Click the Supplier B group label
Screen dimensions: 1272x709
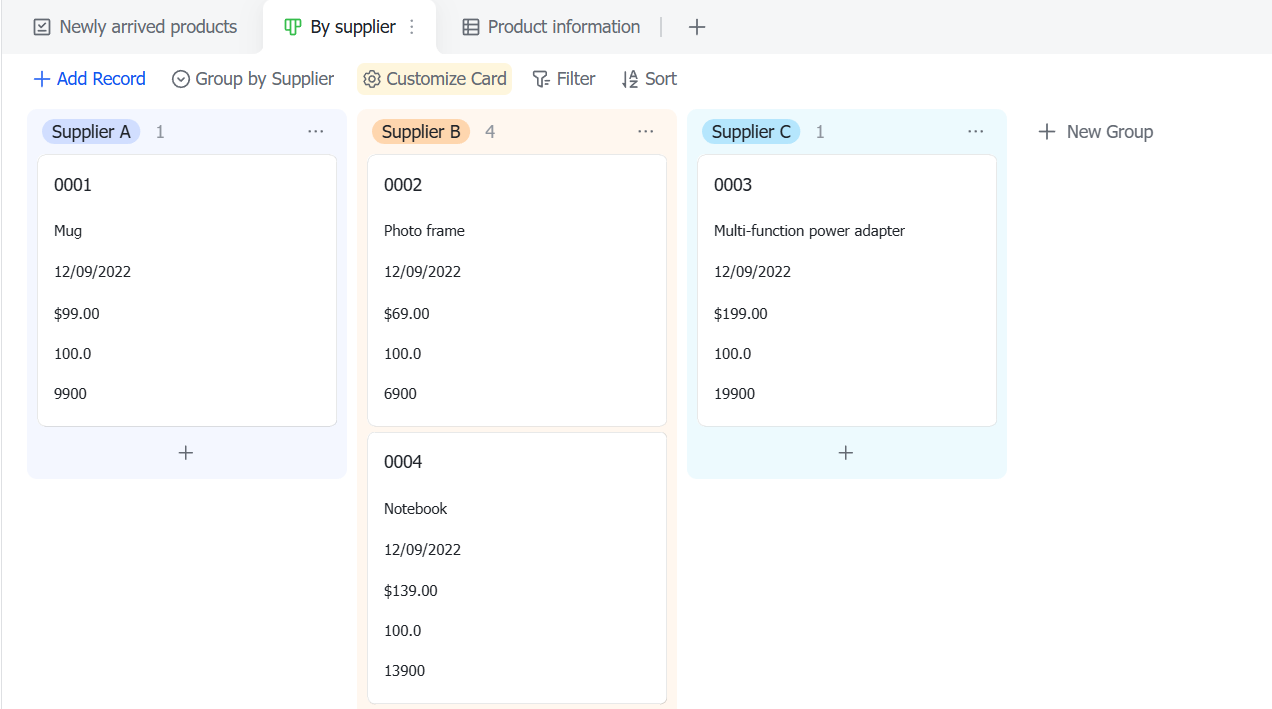[421, 132]
